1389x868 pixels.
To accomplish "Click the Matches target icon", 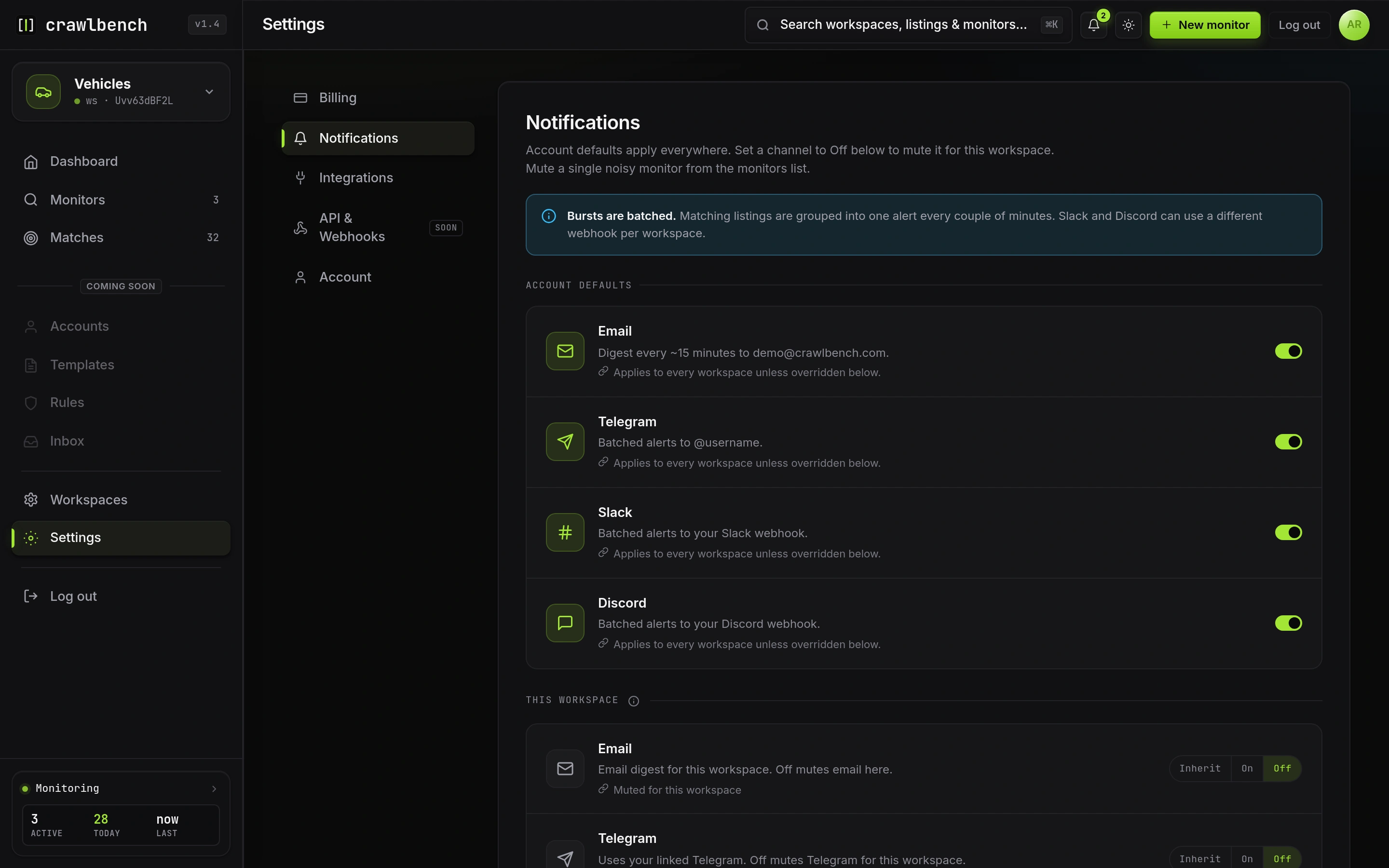I will pos(31,238).
